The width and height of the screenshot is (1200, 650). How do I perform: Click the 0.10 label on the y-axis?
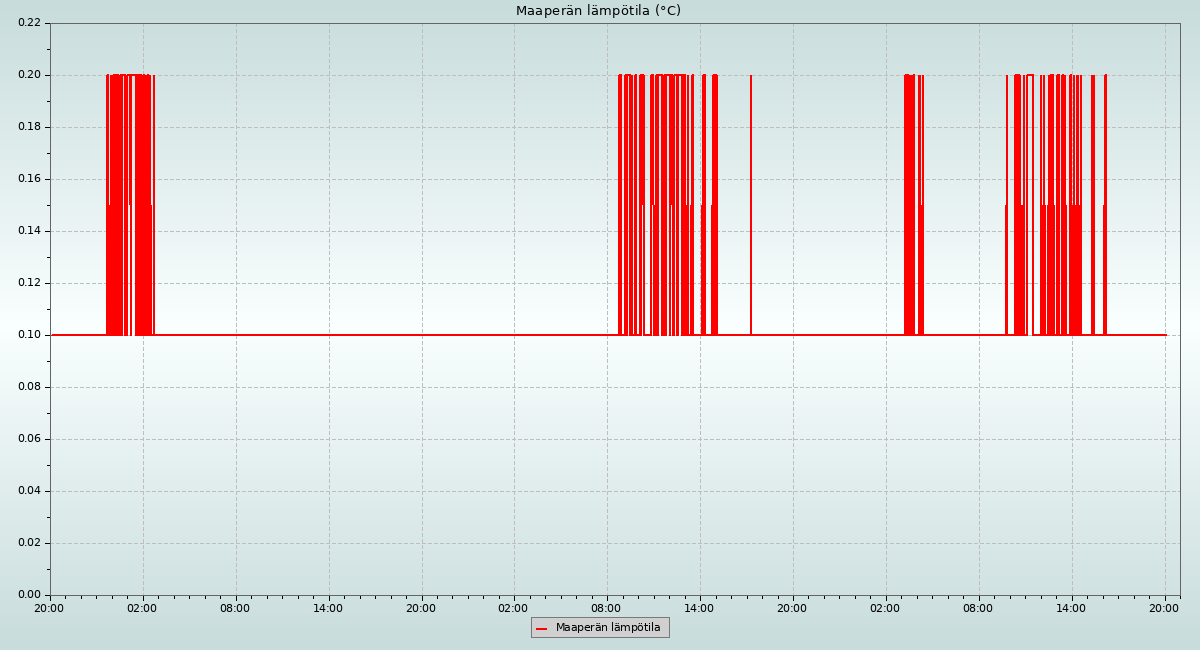29,335
